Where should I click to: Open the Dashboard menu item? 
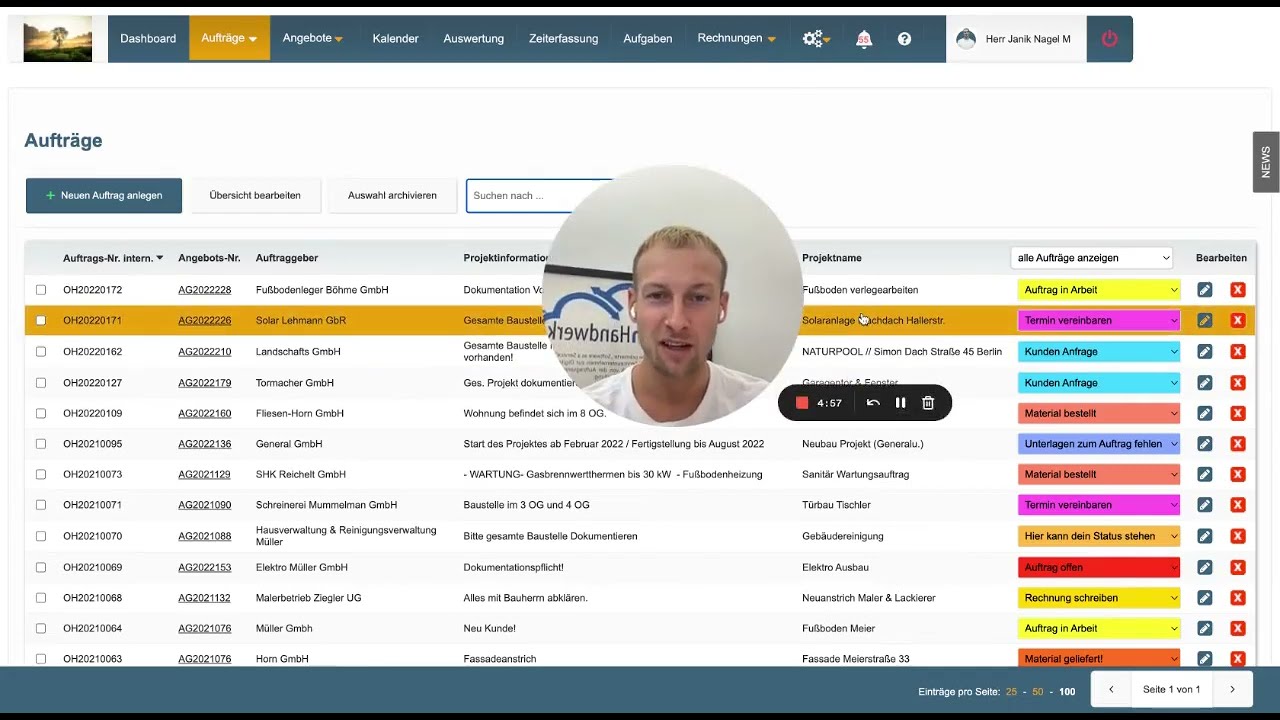(148, 39)
